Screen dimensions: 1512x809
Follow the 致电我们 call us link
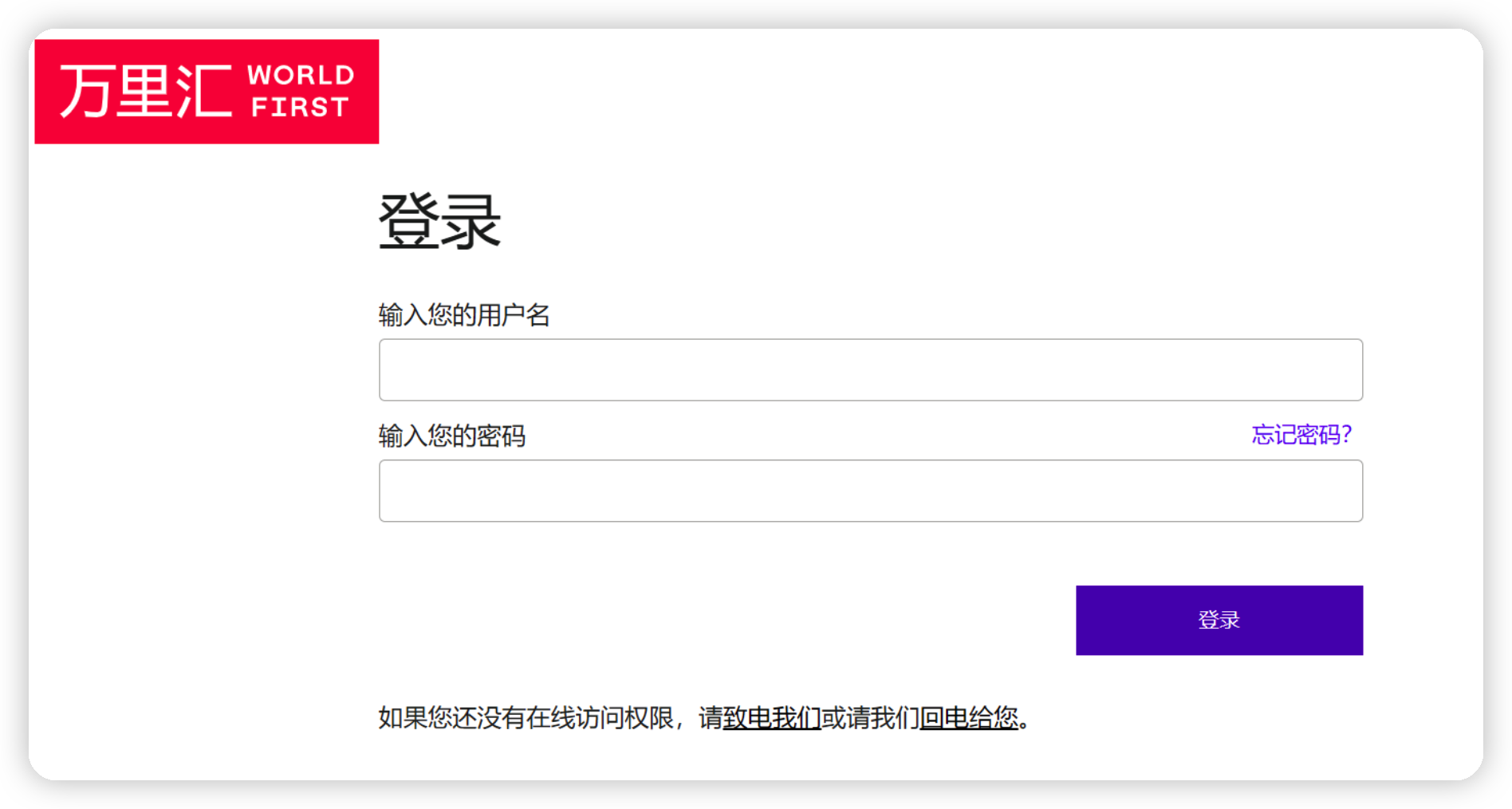[772, 718]
